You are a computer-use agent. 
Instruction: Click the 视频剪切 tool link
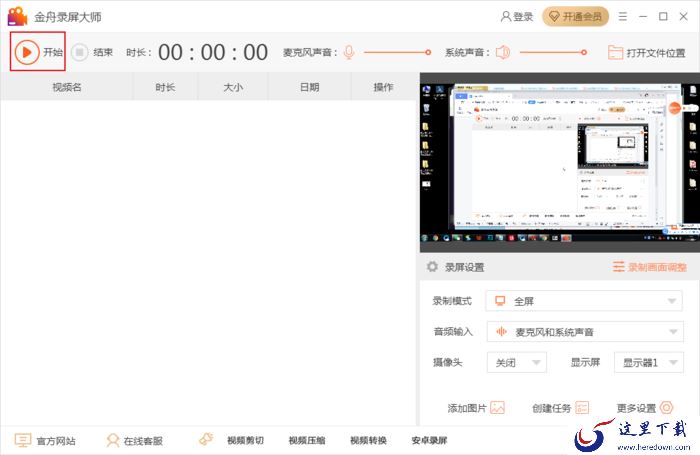(x=245, y=441)
